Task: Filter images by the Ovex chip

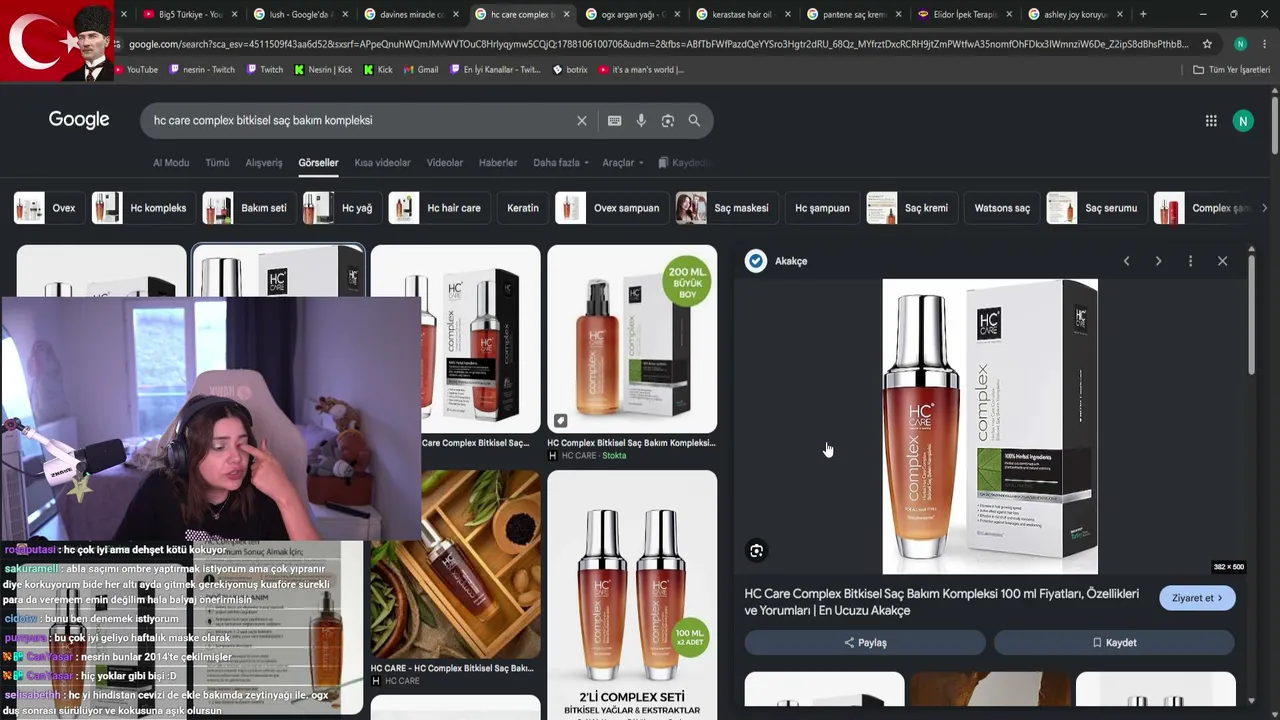Action: pos(48,208)
